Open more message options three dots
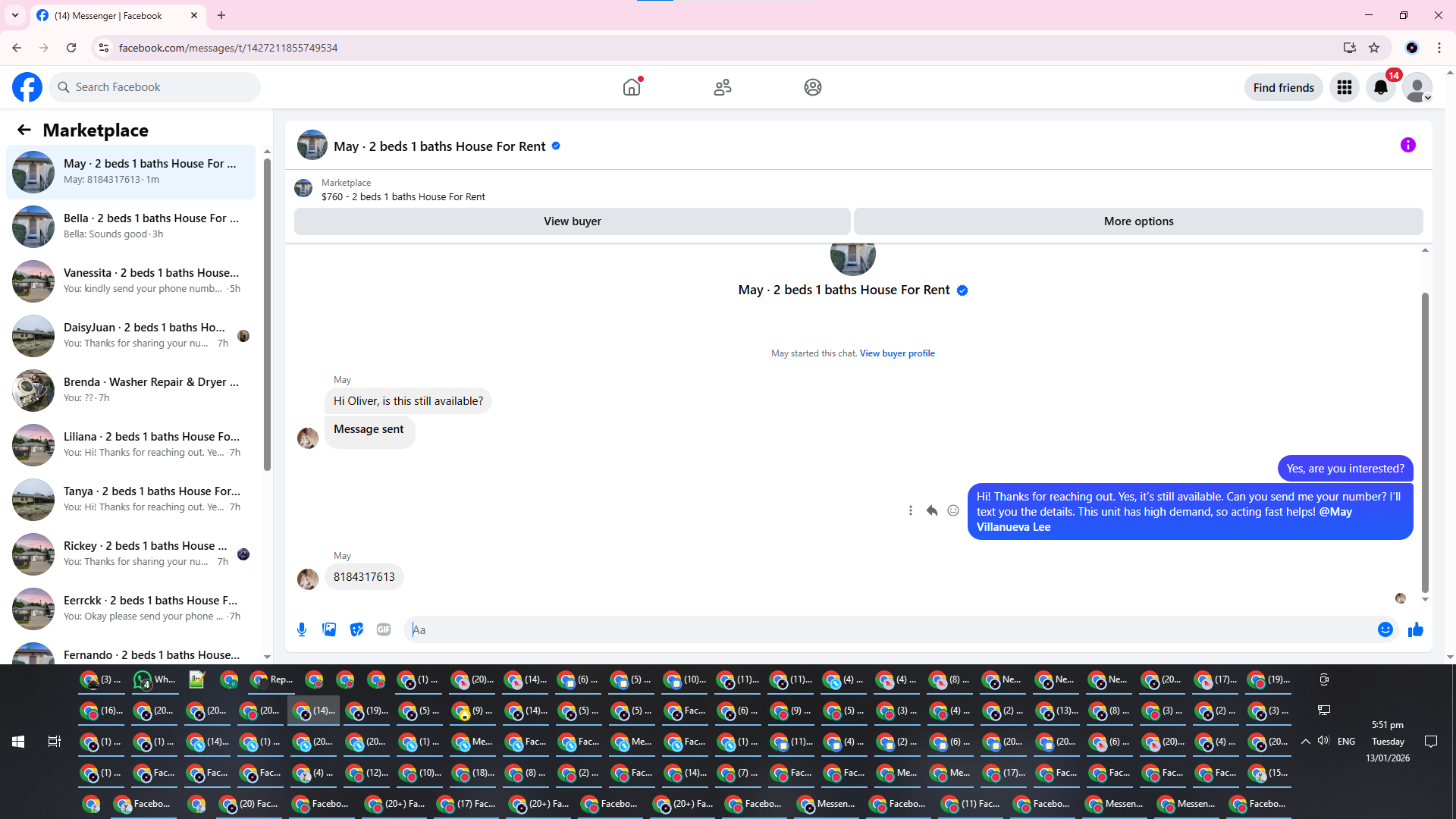The image size is (1456, 819). (911, 511)
